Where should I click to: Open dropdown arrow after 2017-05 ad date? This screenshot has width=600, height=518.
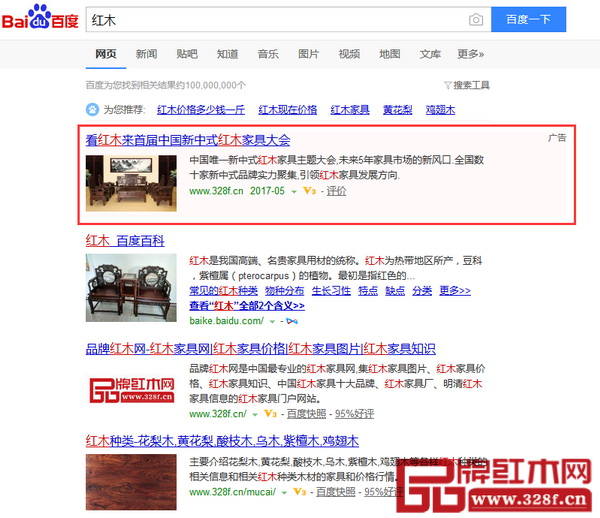point(294,190)
